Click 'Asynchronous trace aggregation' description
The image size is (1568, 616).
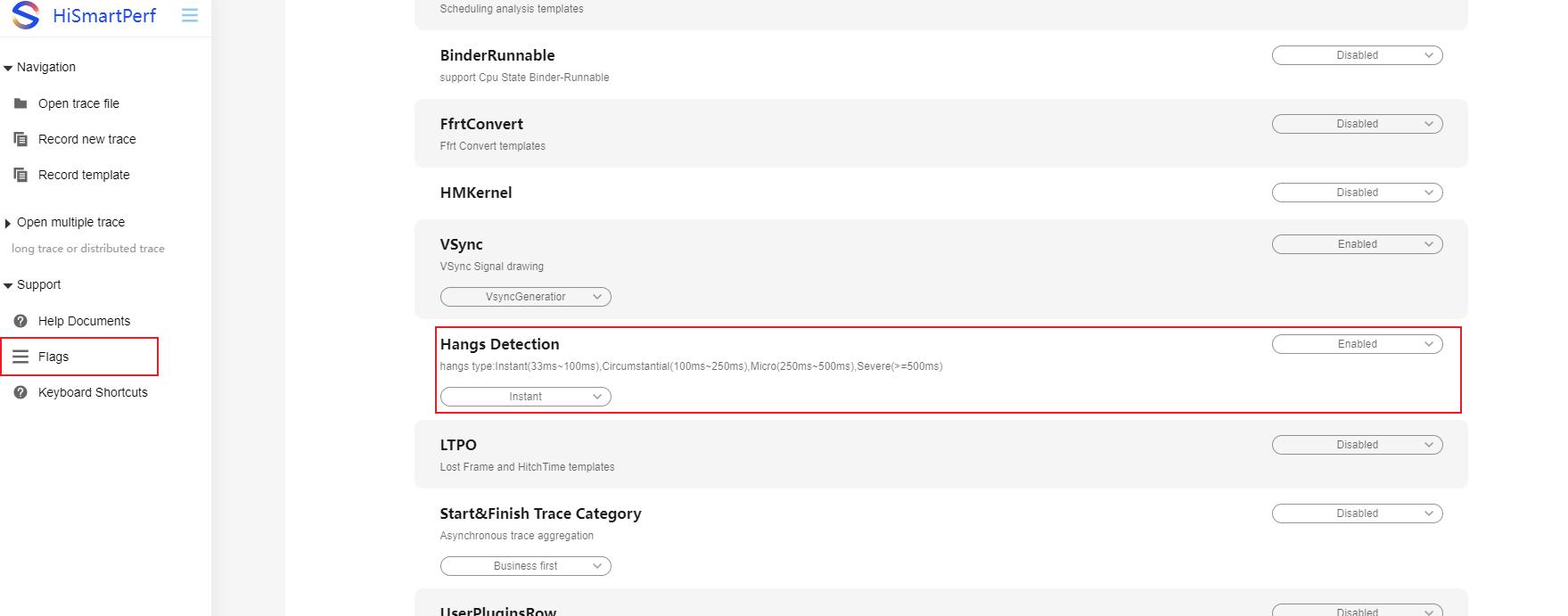(x=516, y=536)
